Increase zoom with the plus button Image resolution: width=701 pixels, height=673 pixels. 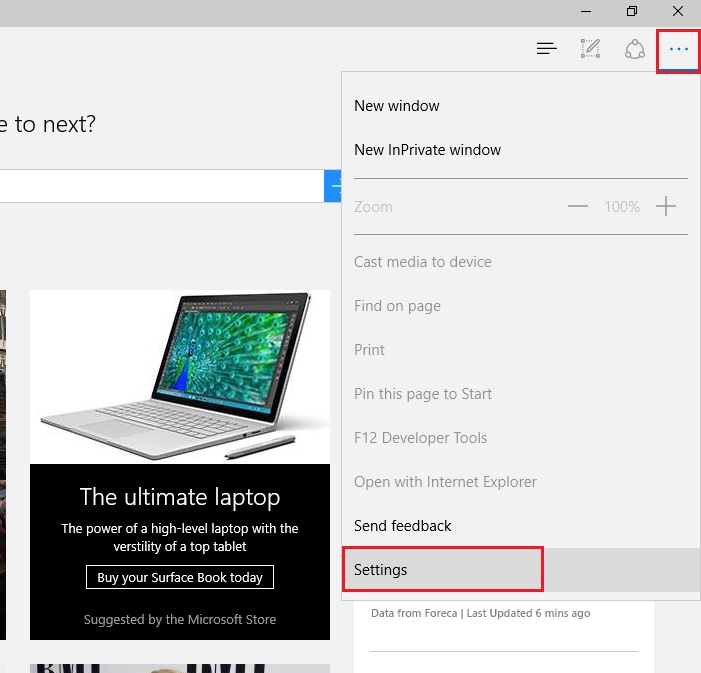pos(666,206)
